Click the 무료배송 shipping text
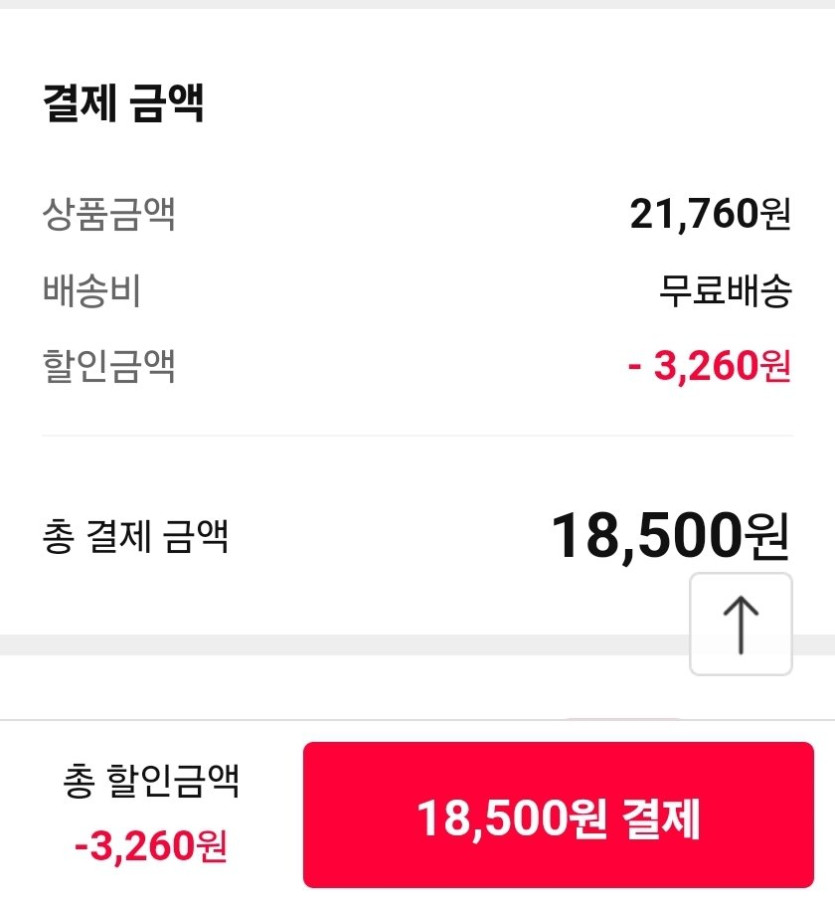Viewport: 835px width, 907px height. pos(725,291)
